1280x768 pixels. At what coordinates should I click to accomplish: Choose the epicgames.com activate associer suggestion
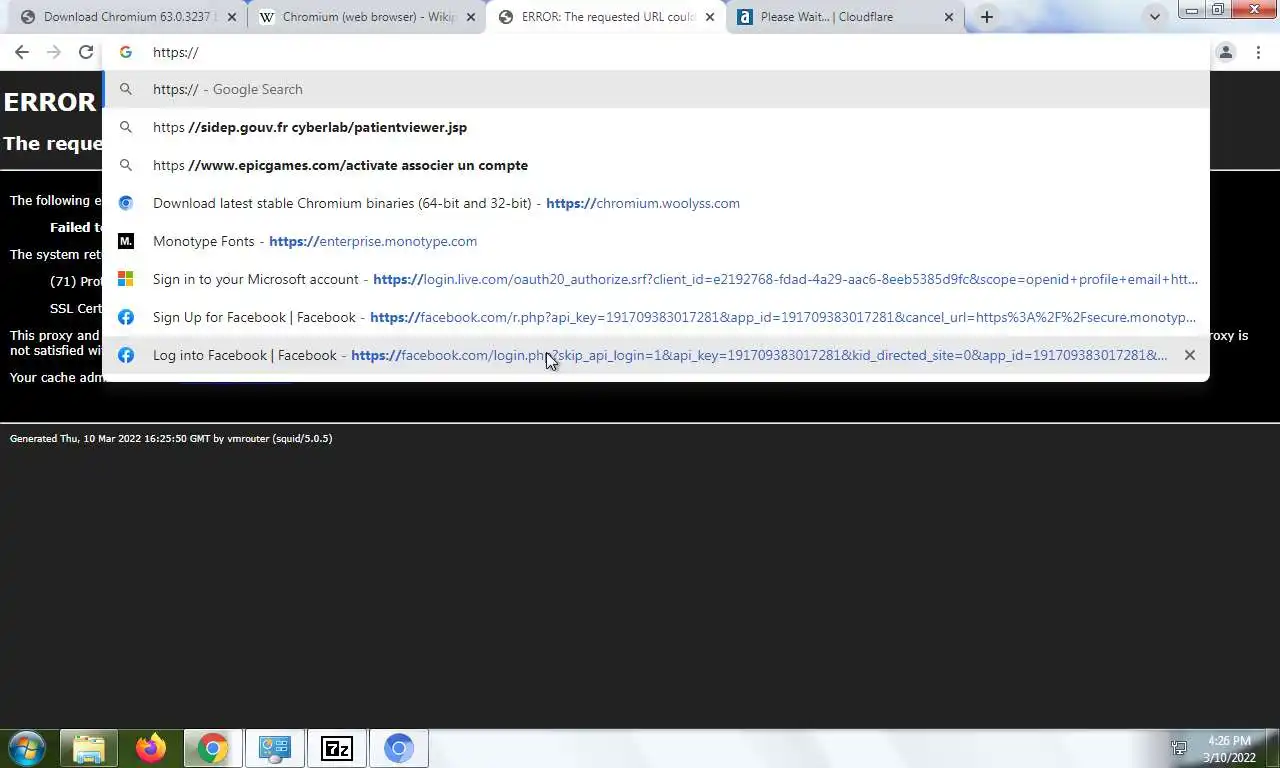(x=656, y=165)
